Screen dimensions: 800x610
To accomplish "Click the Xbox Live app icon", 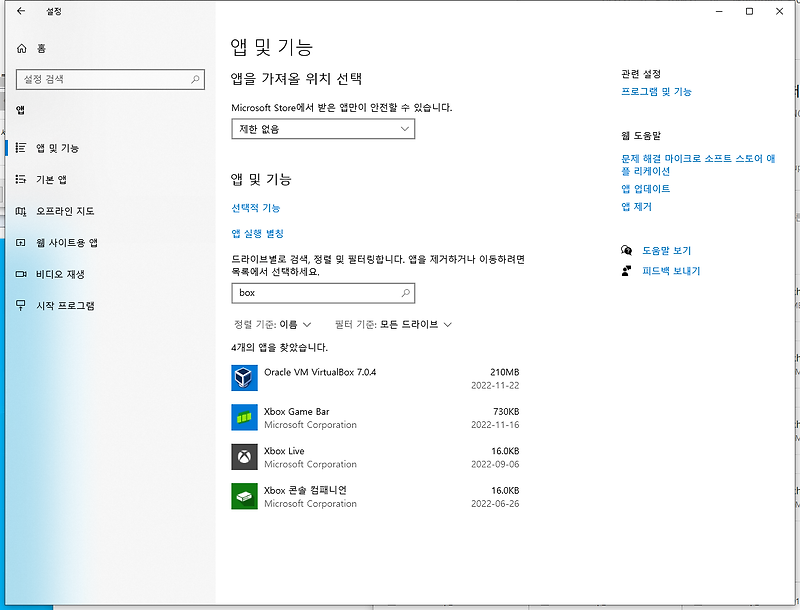I will [x=244, y=456].
